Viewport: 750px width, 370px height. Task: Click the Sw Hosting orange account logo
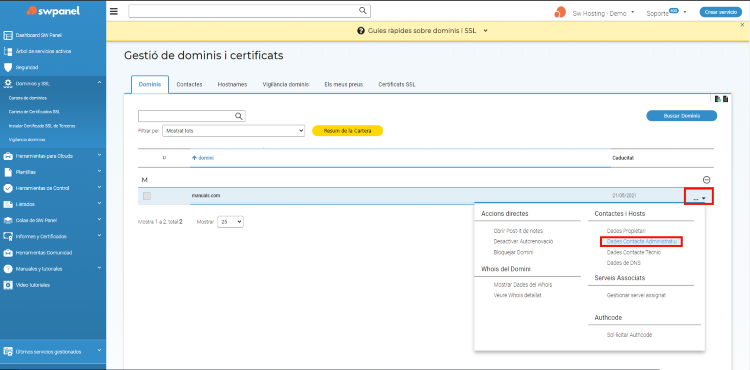(x=560, y=12)
